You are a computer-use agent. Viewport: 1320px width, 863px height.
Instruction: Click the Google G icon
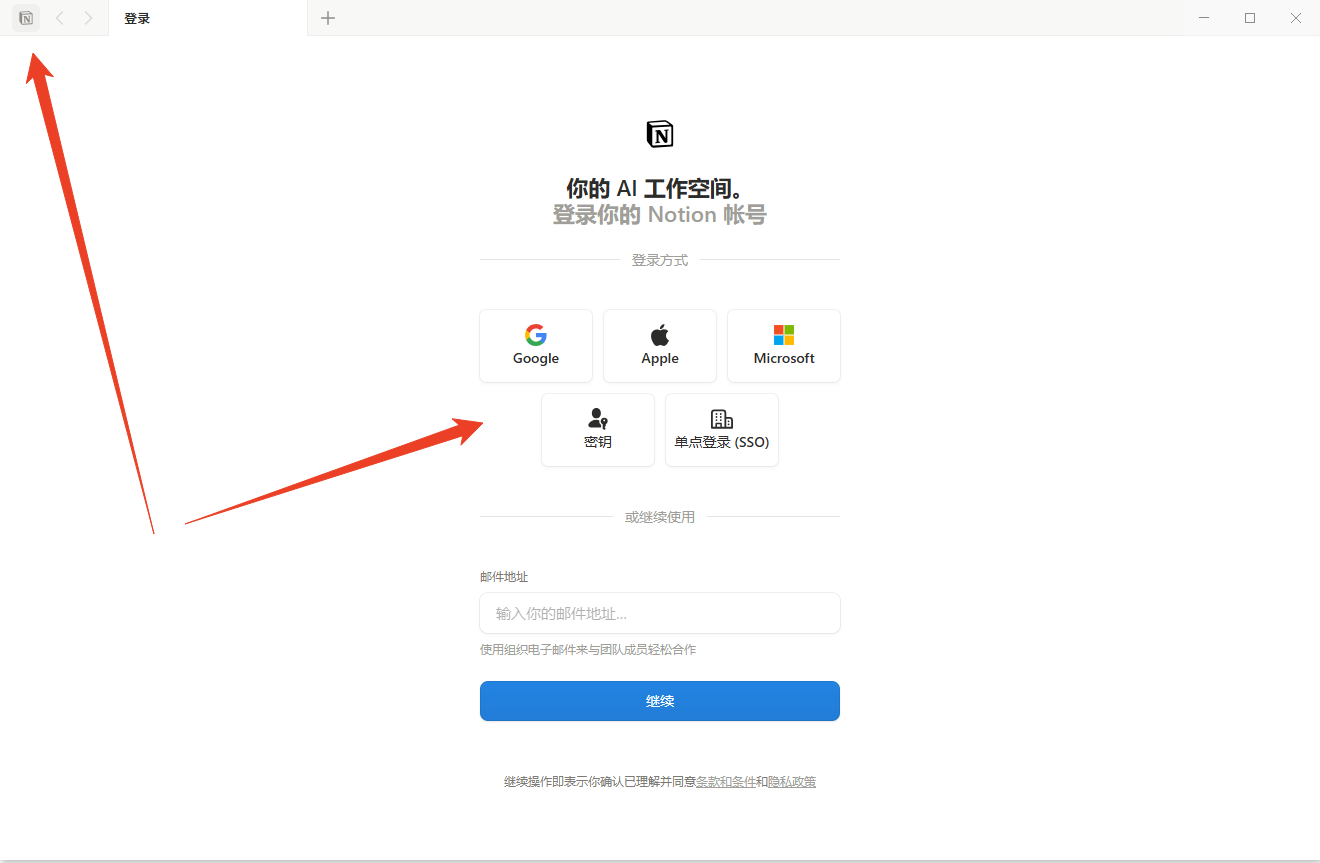(x=535, y=334)
